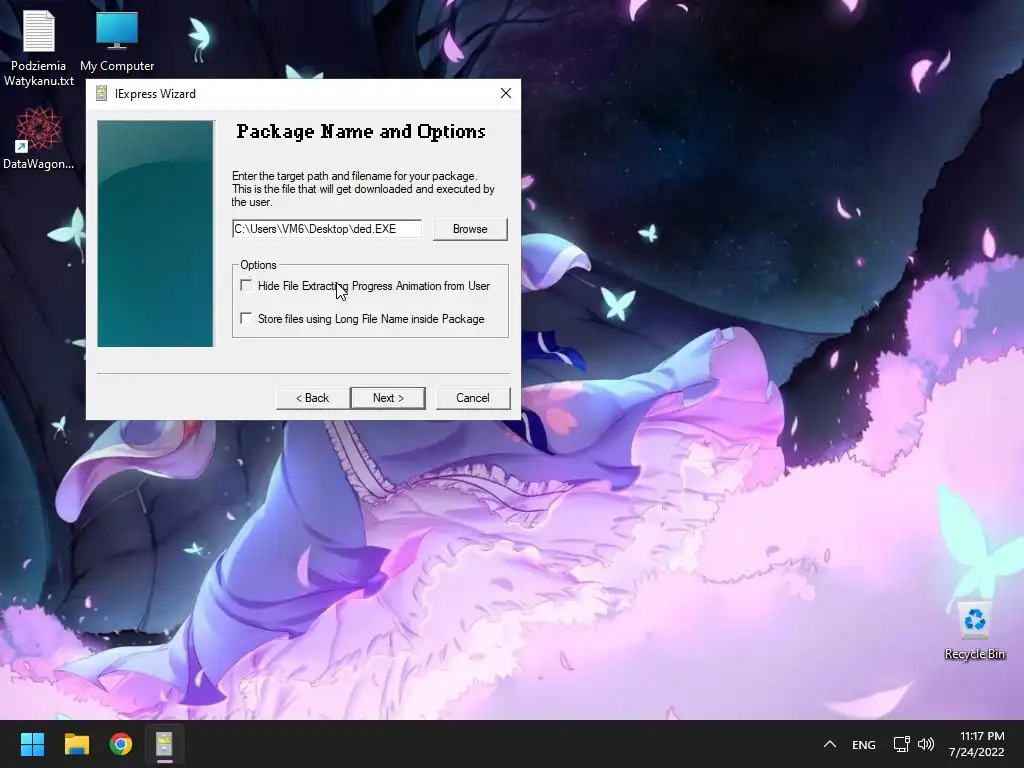
Task: Close the IExpress Wizard window
Action: (x=505, y=93)
